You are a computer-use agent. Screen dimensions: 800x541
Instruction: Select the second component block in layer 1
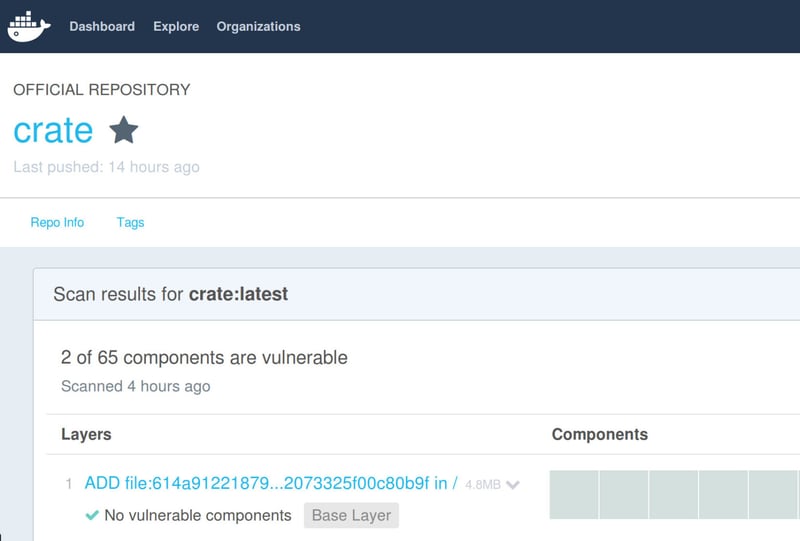624,495
